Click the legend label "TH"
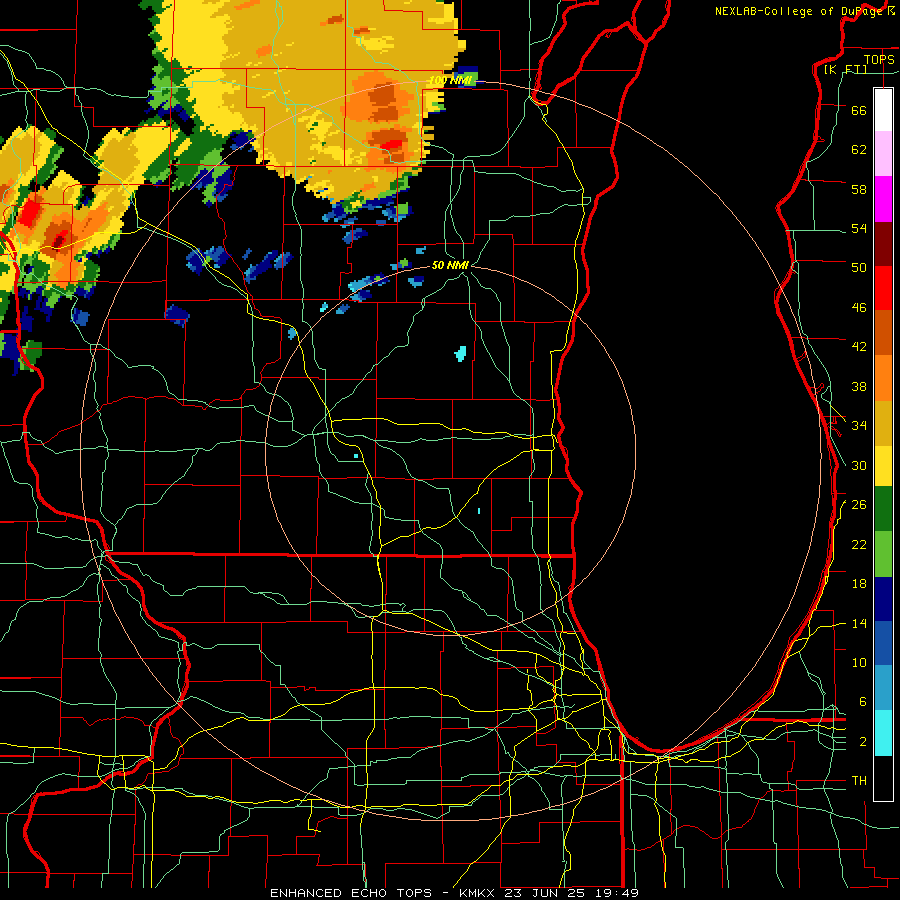Screen dimensions: 900x900 (x=859, y=781)
